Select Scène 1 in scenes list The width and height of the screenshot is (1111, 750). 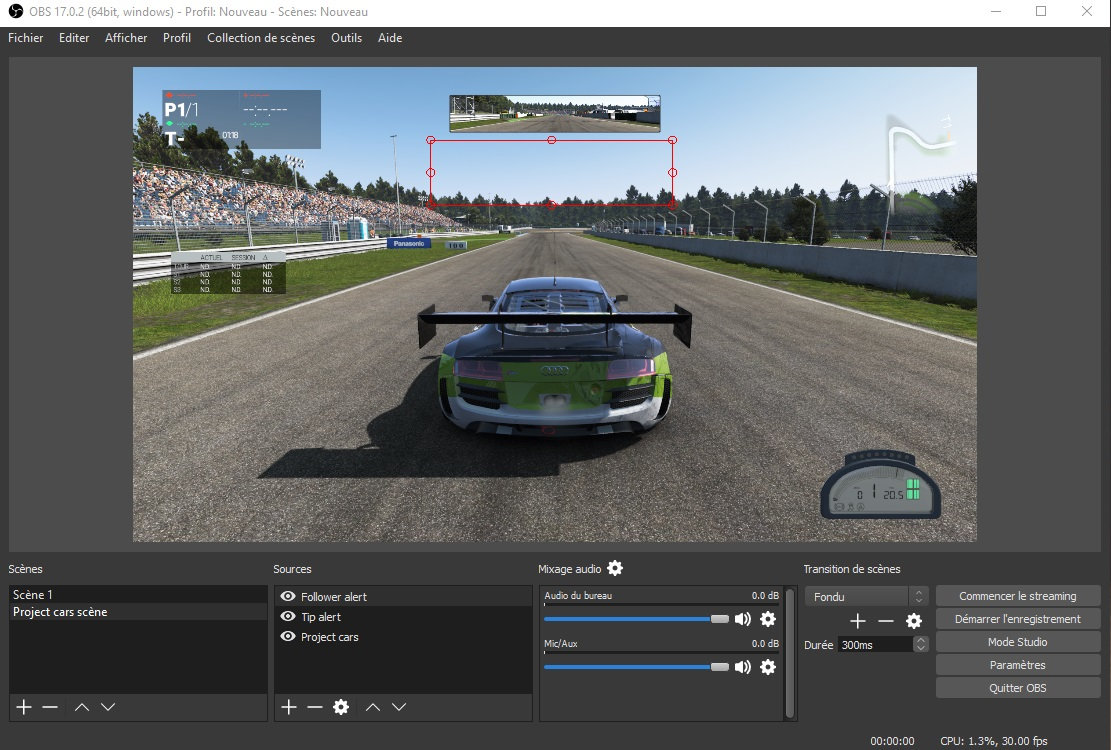click(x=33, y=595)
